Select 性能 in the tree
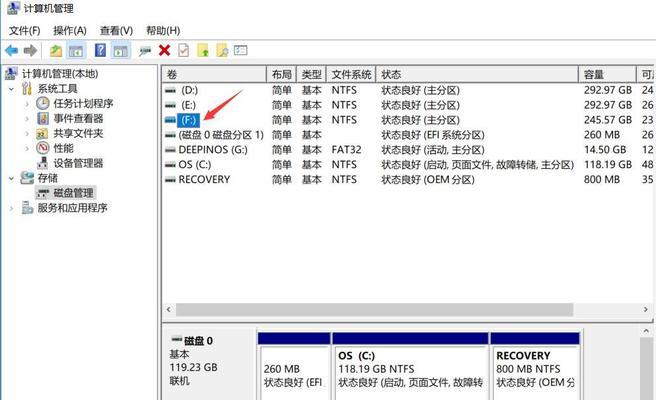 (63, 149)
